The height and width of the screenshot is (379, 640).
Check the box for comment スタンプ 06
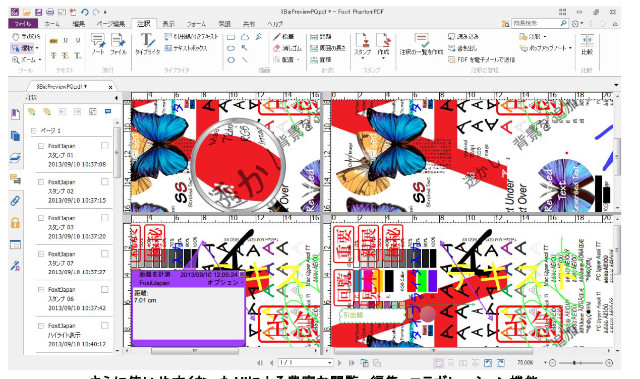105,289
